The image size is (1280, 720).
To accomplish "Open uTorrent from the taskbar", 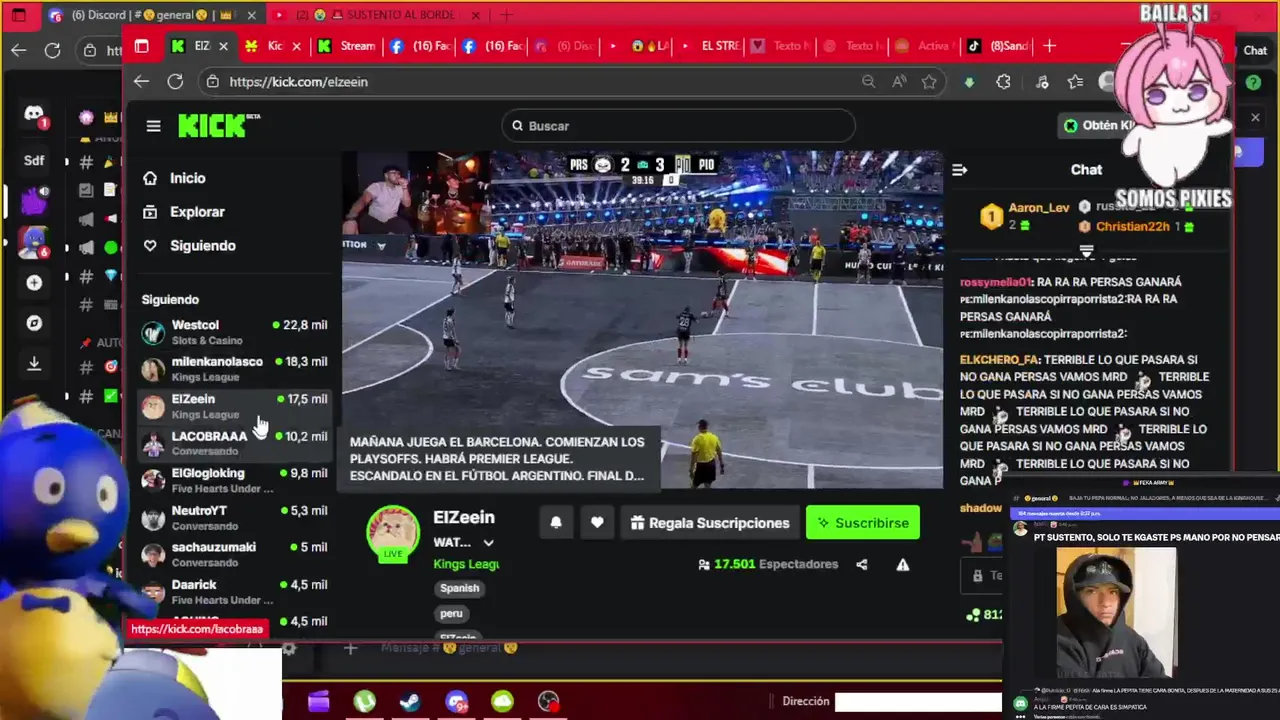I will click(364, 702).
